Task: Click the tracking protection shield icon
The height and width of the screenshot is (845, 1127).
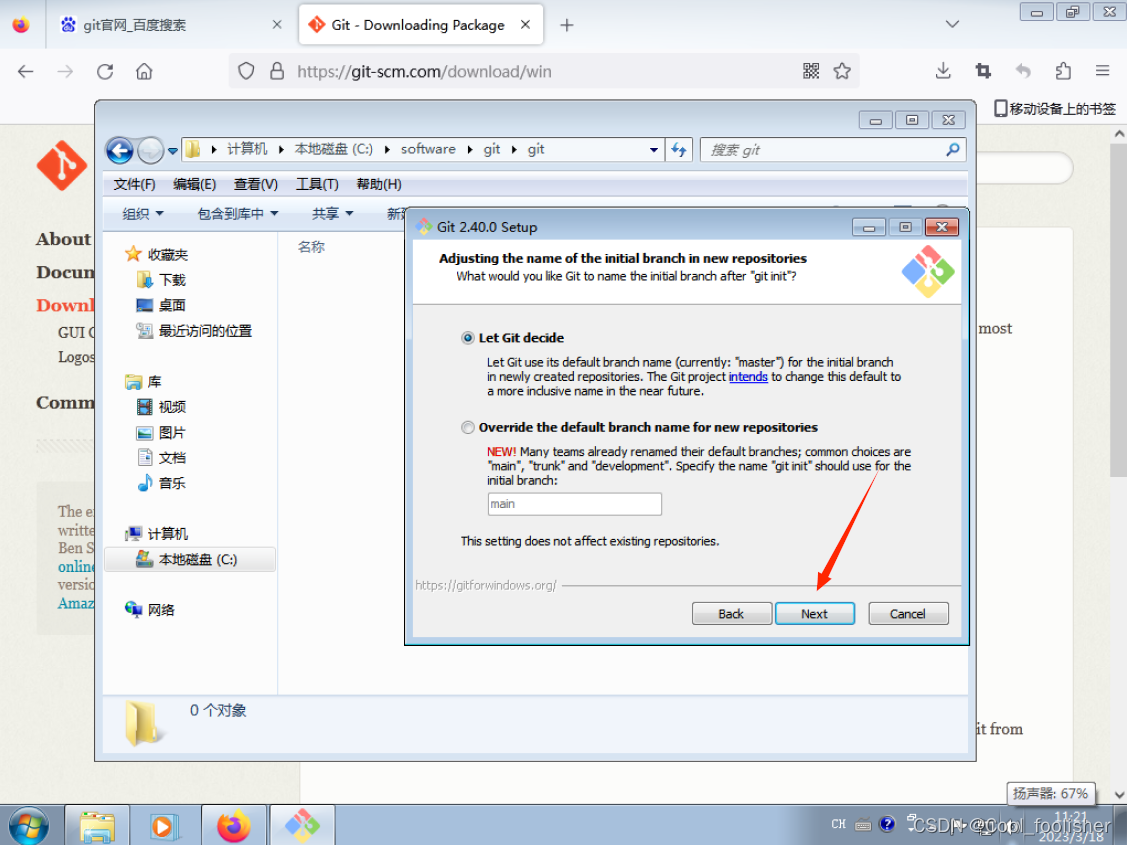Action: [x=246, y=71]
